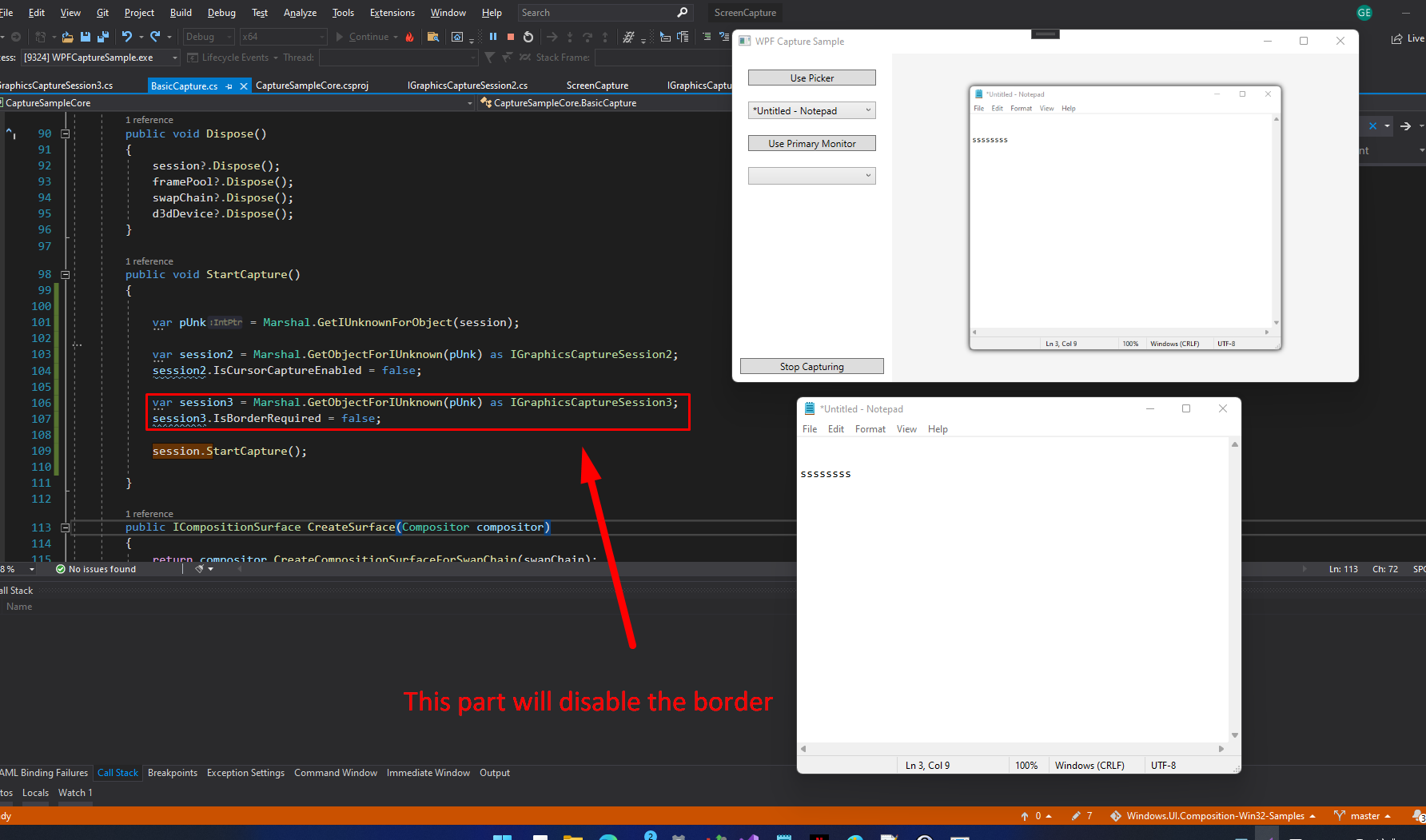Click the code cleanup broom icon
The height and width of the screenshot is (840, 1426).
(x=201, y=569)
